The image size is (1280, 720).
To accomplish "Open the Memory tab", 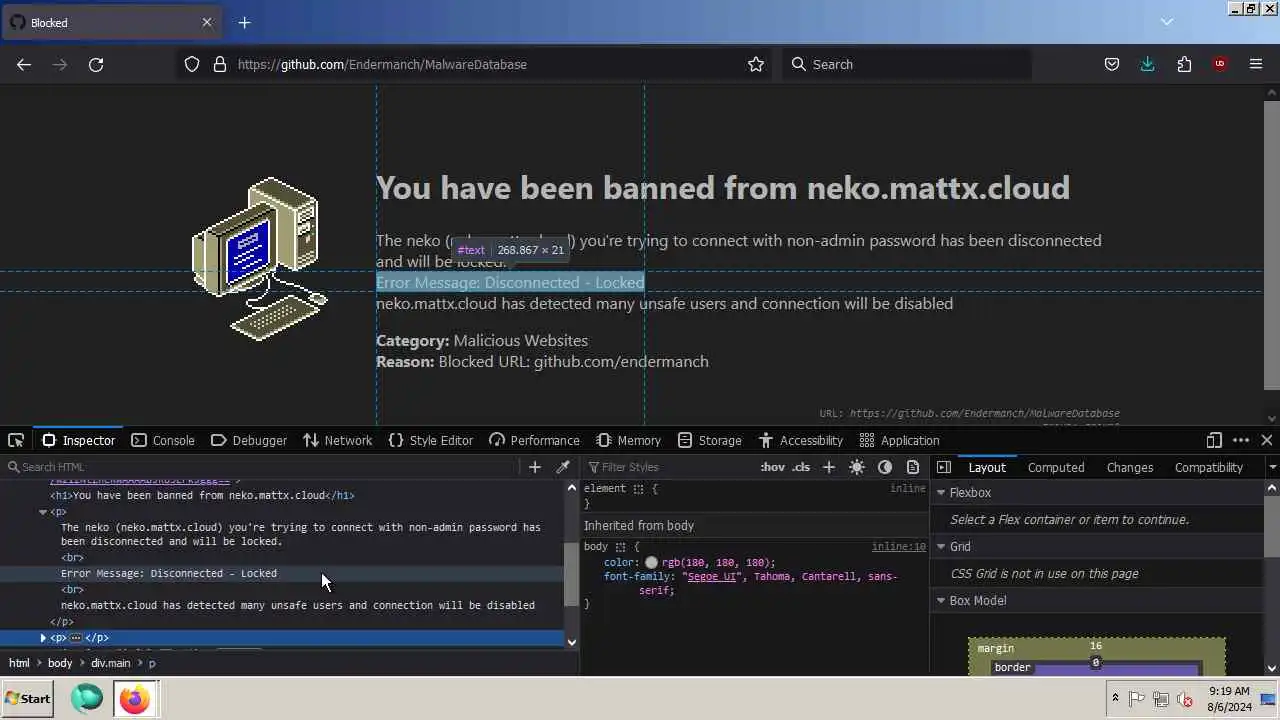I will [x=629, y=440].
